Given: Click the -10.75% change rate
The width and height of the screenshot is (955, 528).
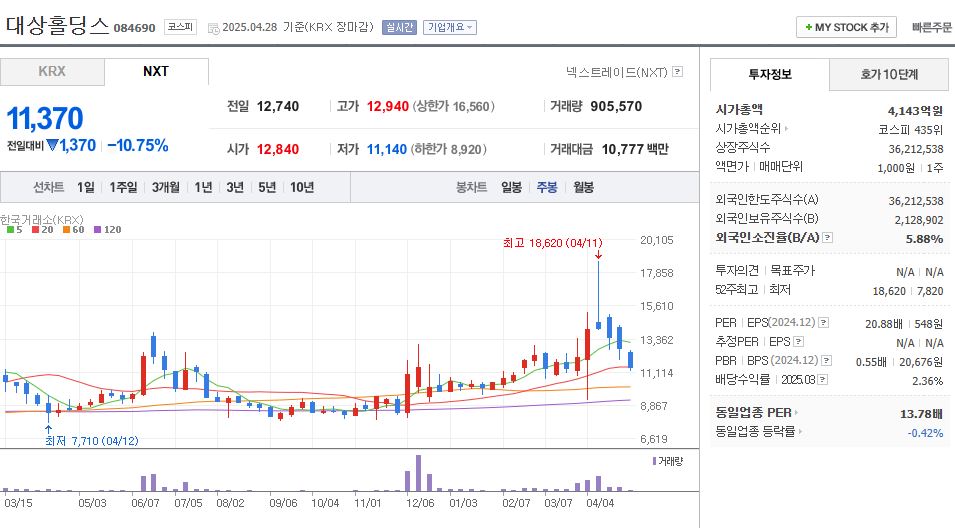Looking at the screenshot, I should click(138, 146).
